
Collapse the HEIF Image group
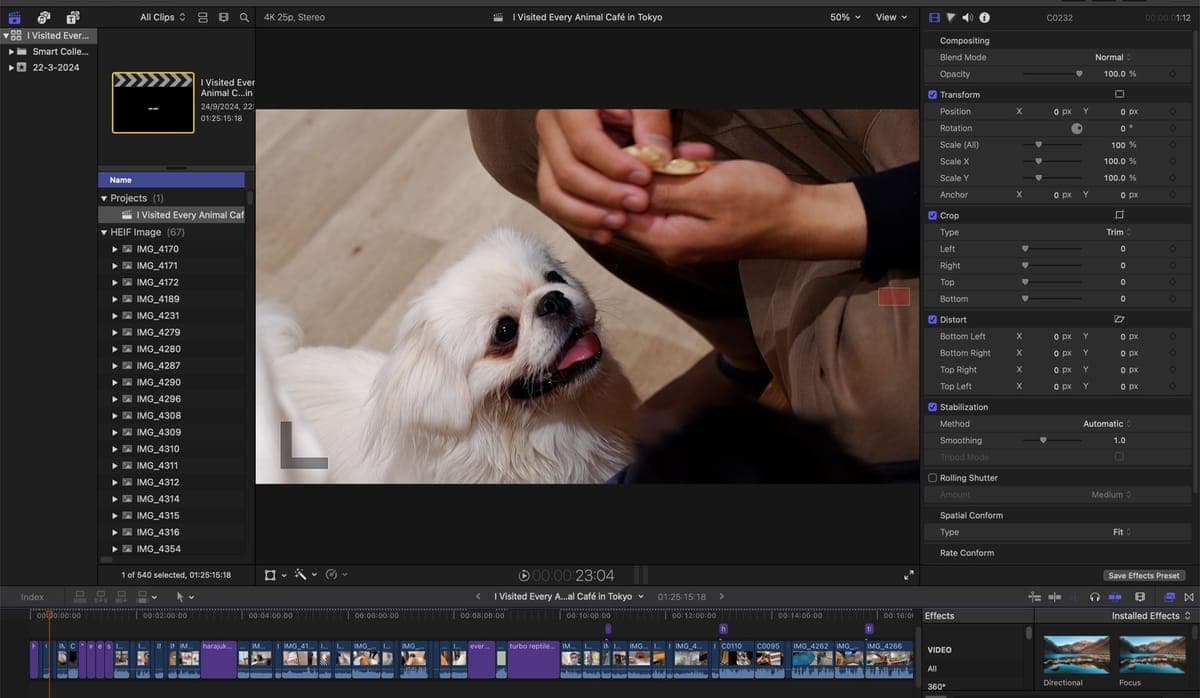[104, 232]
